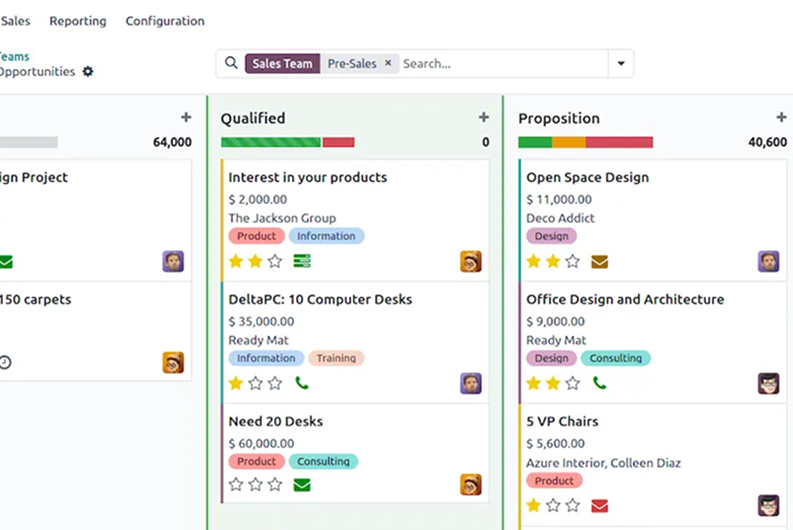793x530 pixels.
Task: Open the Office Design and Architecture opportunity
Action: (625, 299)
